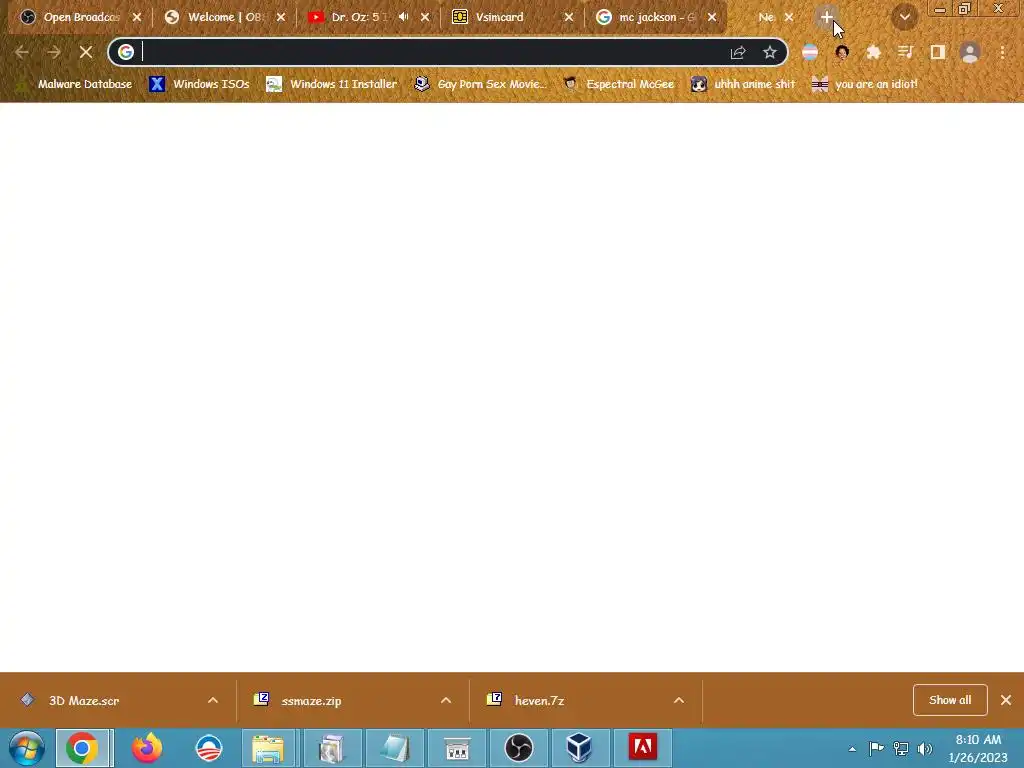Image resolution: width=1024 pixels, height=768 pixels.
Task: Close the New Tab tab
Action: click(789, 17)
